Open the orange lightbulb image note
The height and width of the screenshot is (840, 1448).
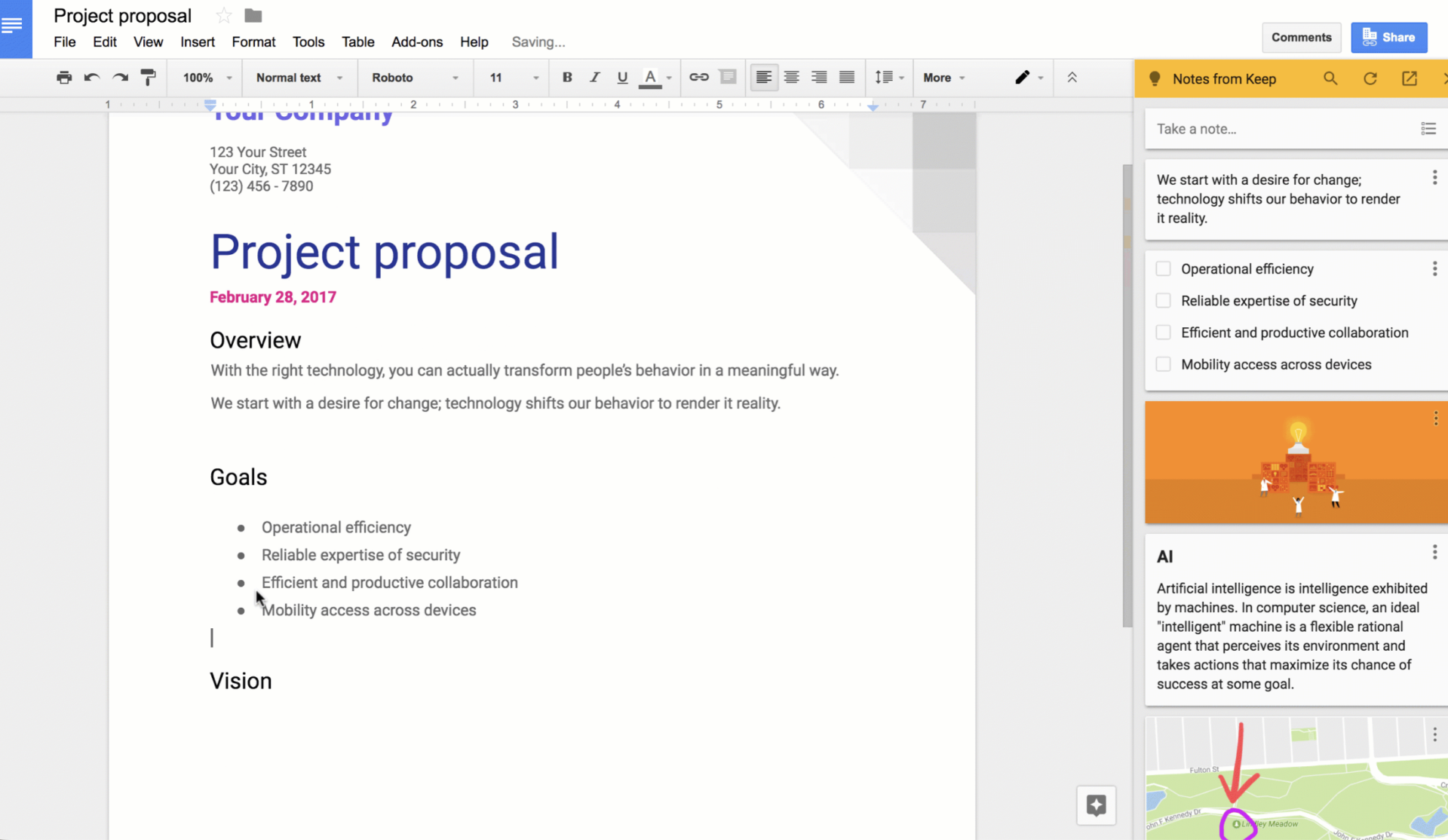tap(1296, 463)
